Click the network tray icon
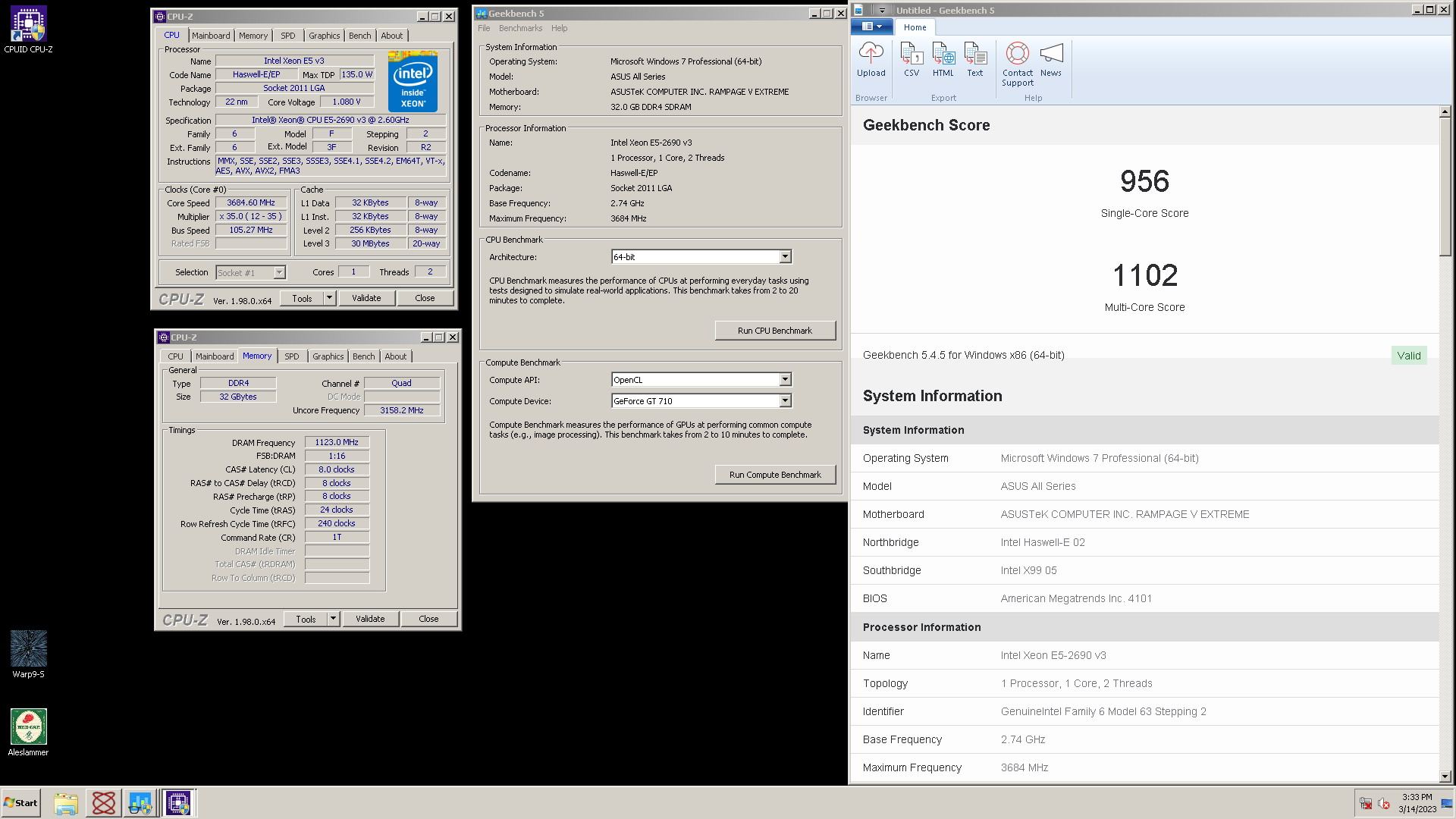The width and height of the screenshot is (1456, 819). (1365, 804)
